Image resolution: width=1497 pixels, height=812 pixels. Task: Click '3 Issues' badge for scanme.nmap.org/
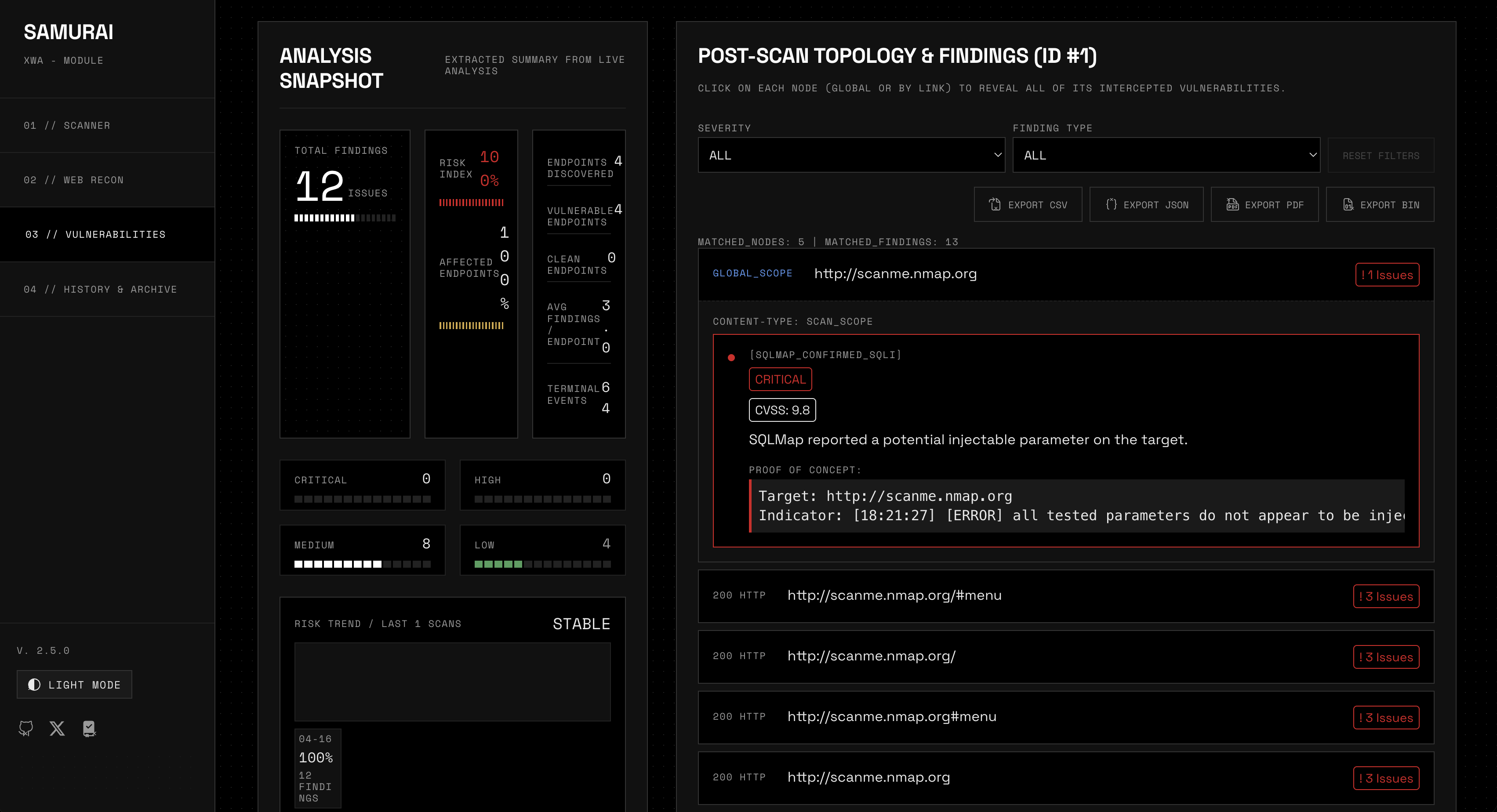[1386, 657]
